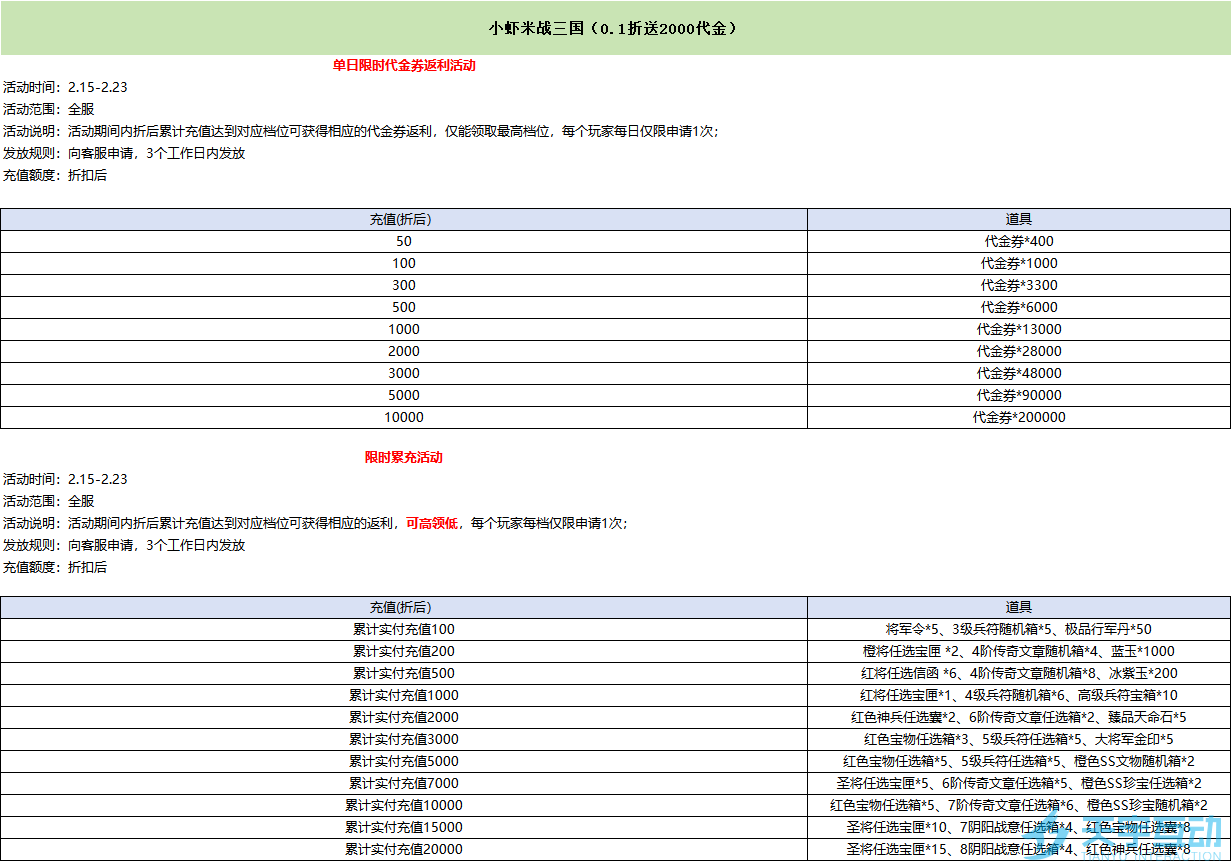Click the reward cell containing 蓝玉*1000
This screenshot has height=861, width=1231.
1018,651
